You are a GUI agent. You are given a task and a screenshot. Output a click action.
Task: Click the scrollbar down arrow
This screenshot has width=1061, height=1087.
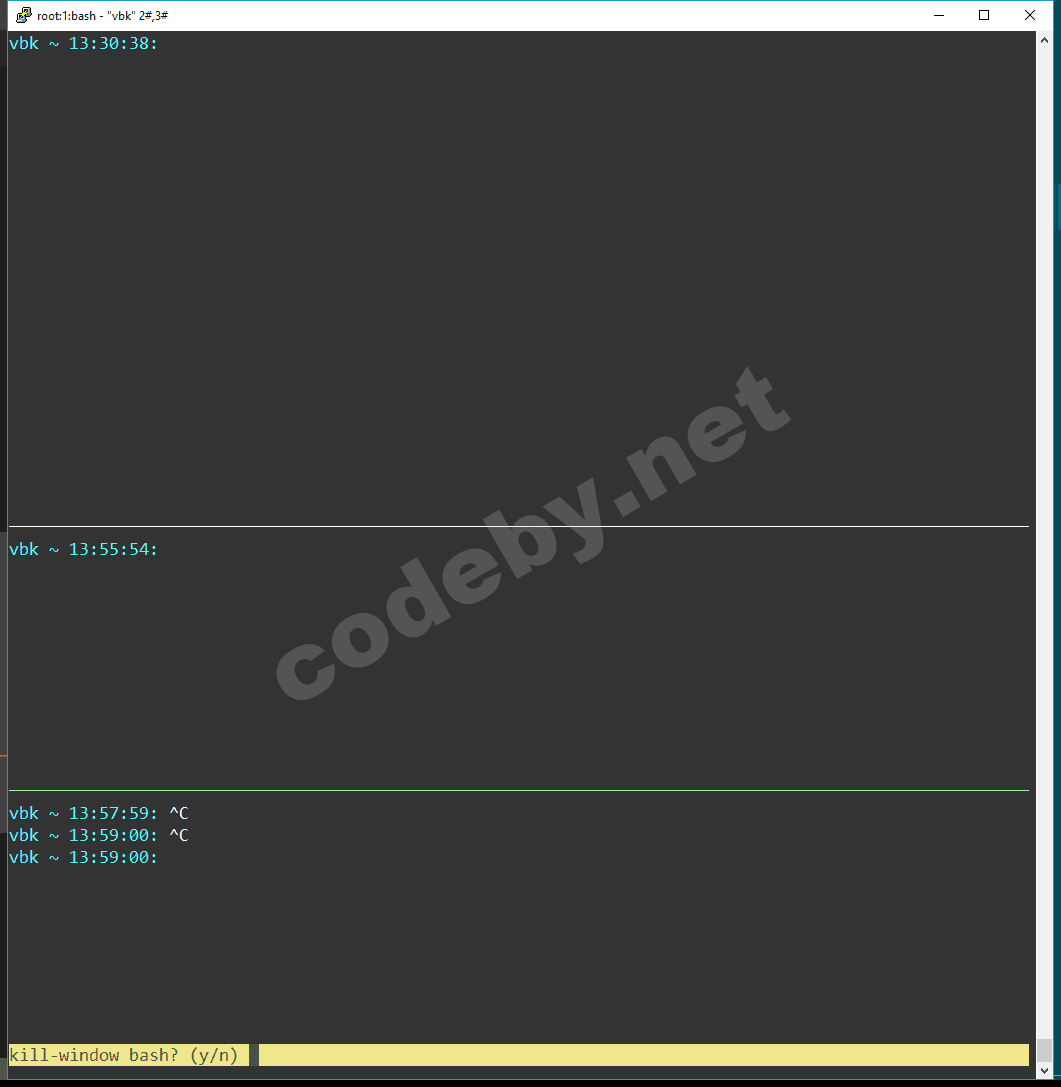tap(1044, 1071)
